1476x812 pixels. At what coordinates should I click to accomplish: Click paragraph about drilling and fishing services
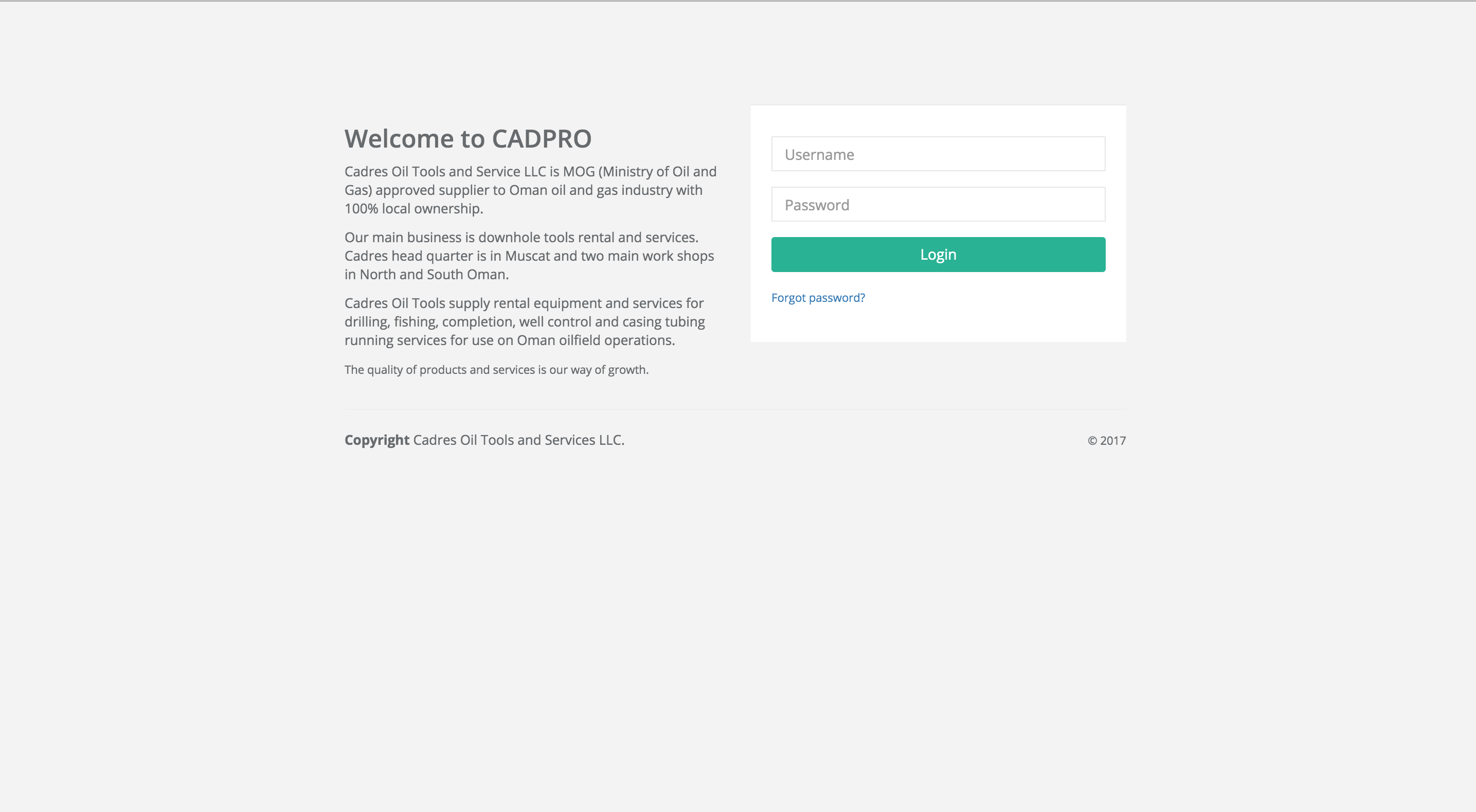pyautogui.click(x=525, y=321)
